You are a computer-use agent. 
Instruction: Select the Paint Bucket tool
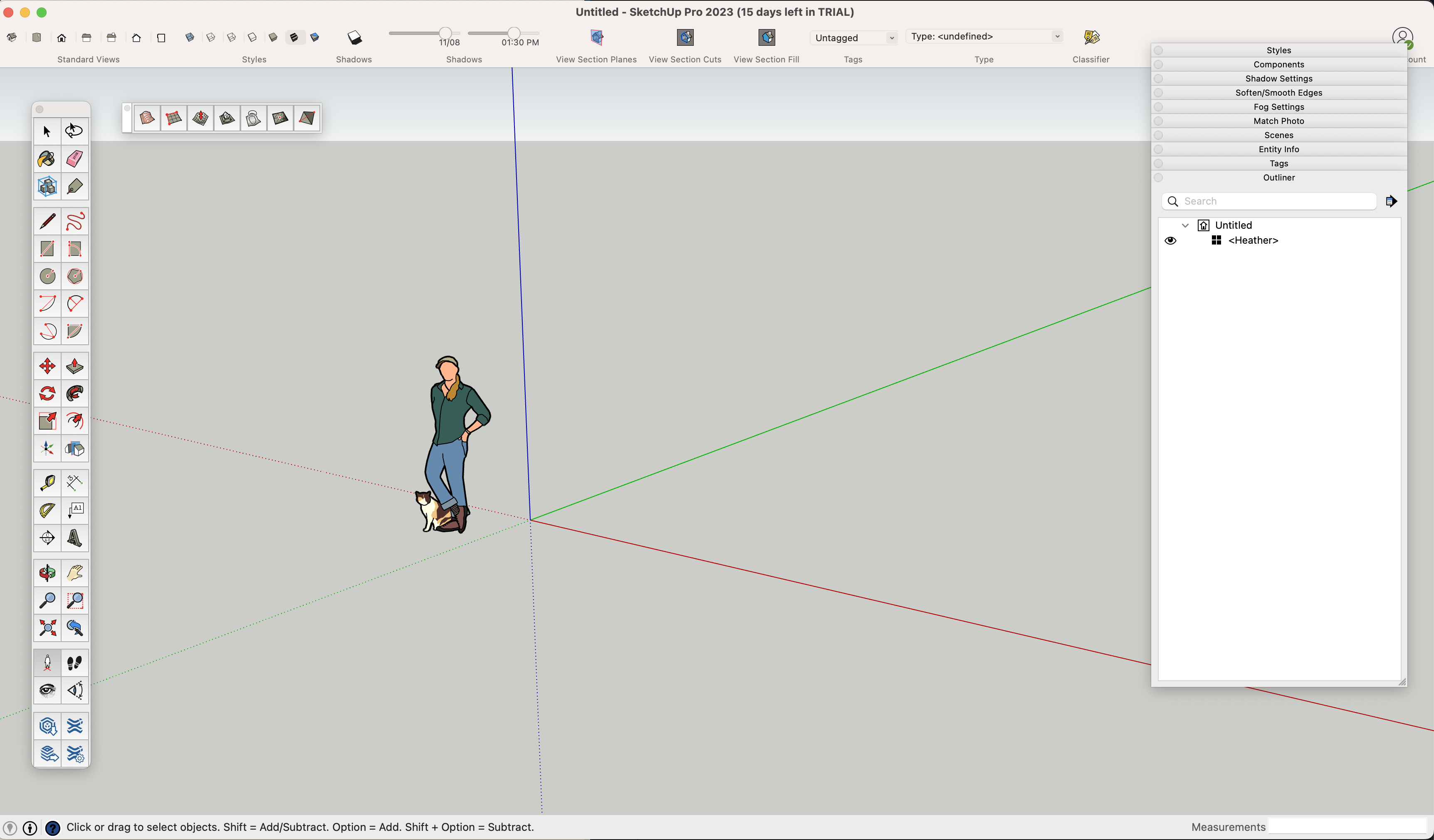click(x=47, y=159)
